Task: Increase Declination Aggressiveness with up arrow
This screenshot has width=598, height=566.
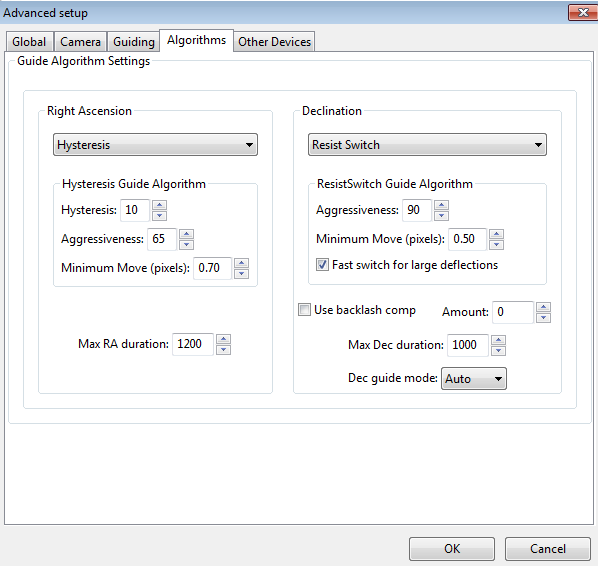Action: [441, 205]
